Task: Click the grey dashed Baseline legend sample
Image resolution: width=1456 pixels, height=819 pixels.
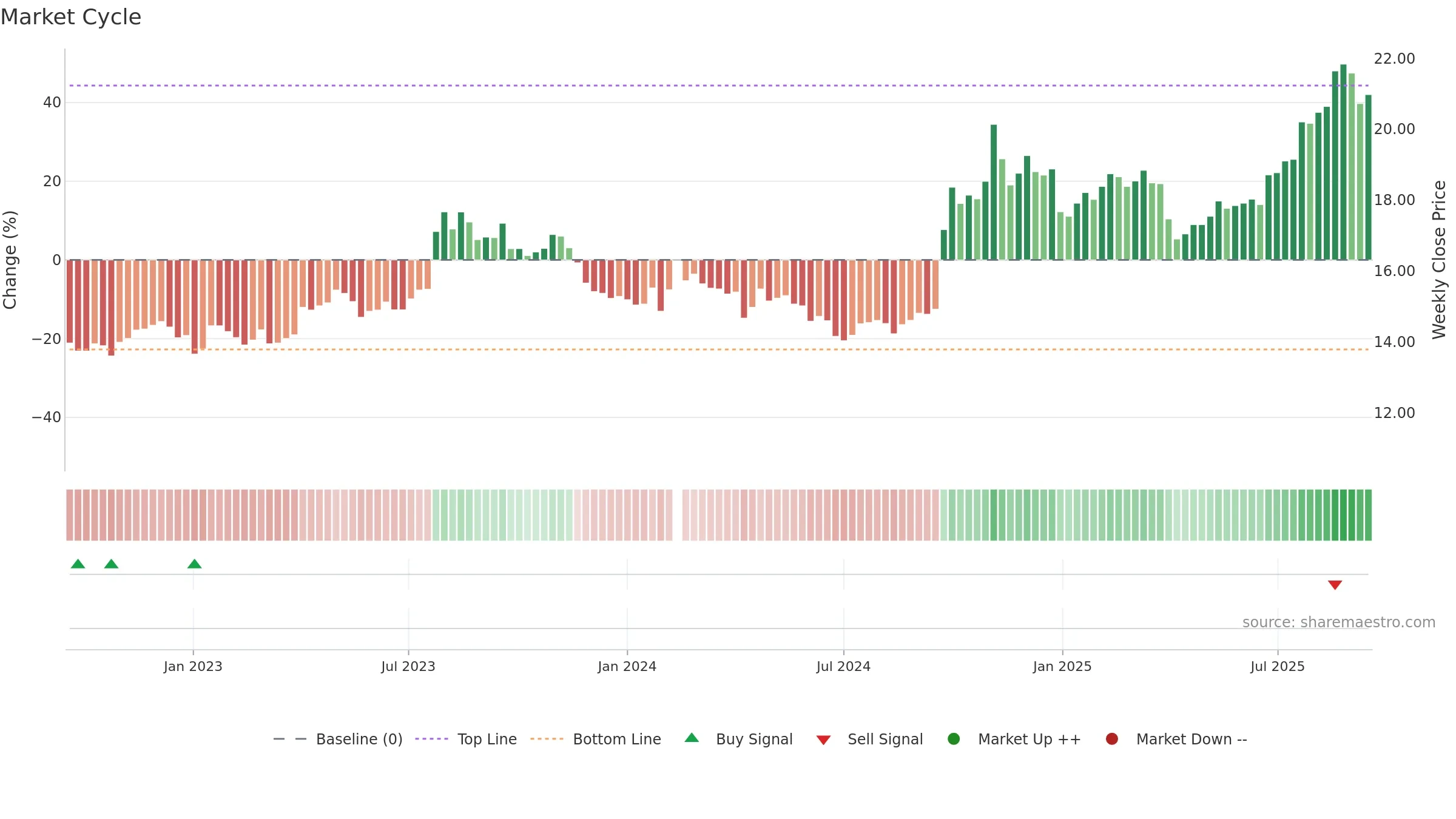Action: tap(290, 739)
